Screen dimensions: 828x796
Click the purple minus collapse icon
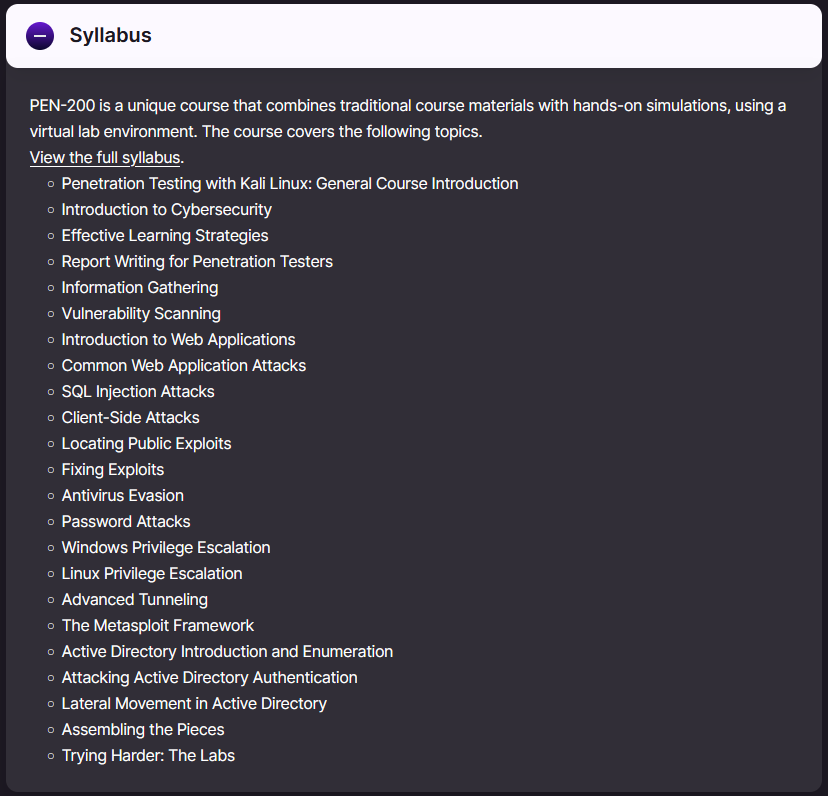[40, 36]
